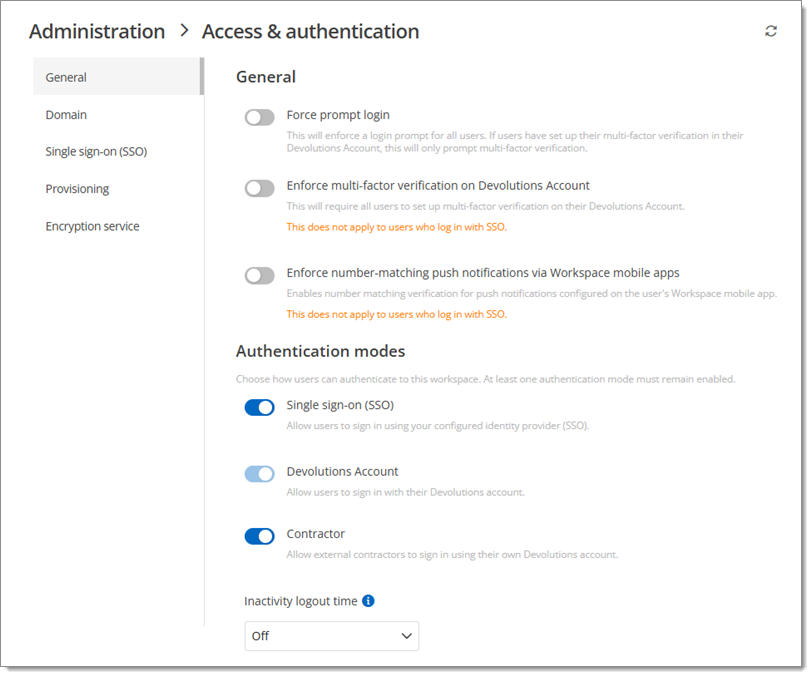The image size is (812, 677).
Task: Click the chevron on the Off selector
Action: (x=406, y=636)
